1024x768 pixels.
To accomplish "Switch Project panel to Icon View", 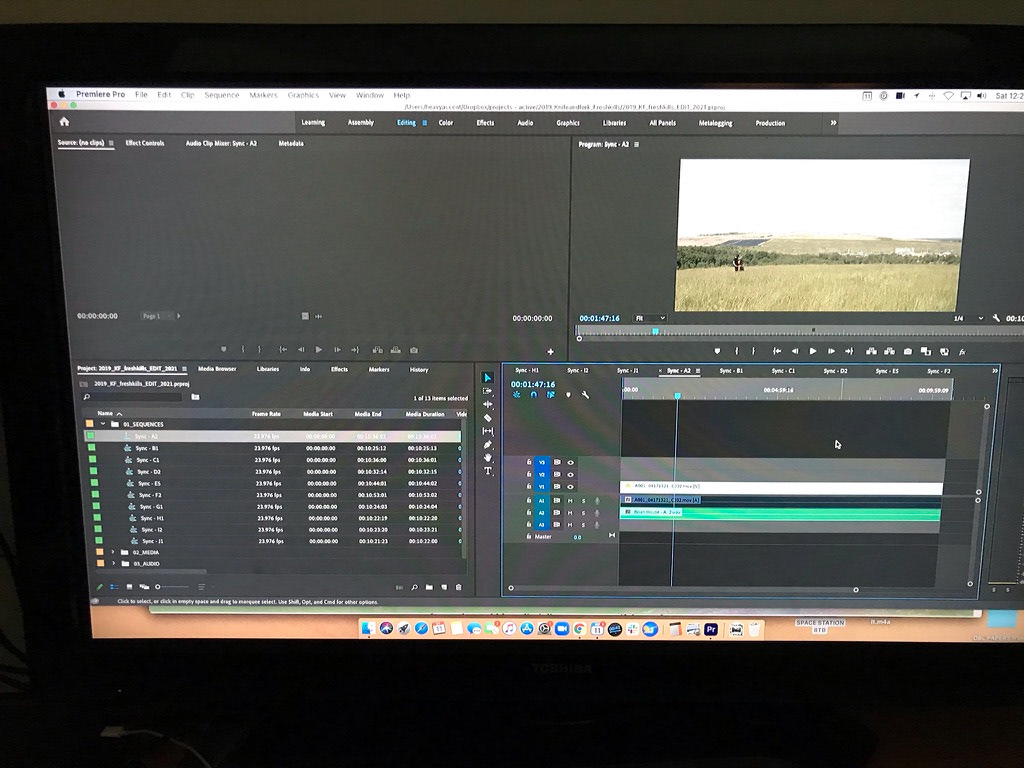I will [x=129, y=586].
